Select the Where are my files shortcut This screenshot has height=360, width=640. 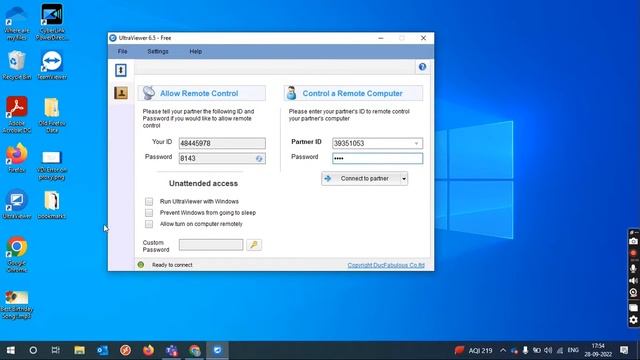click(16, 22)
